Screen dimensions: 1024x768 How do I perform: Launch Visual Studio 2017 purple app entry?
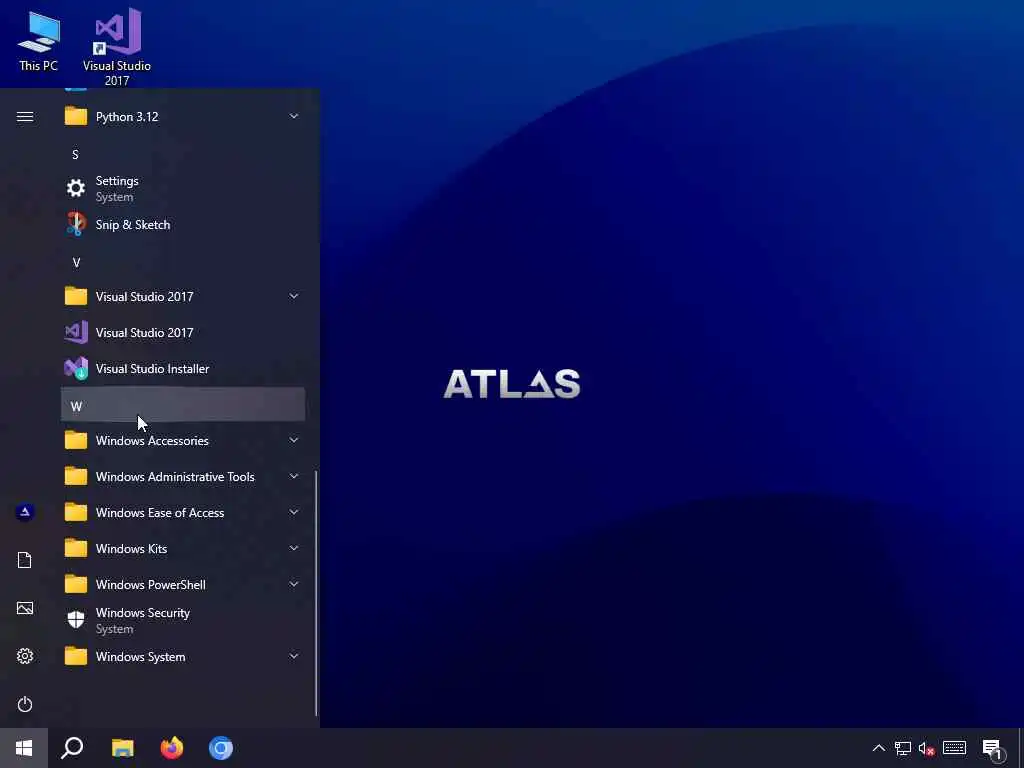[183, 332]
